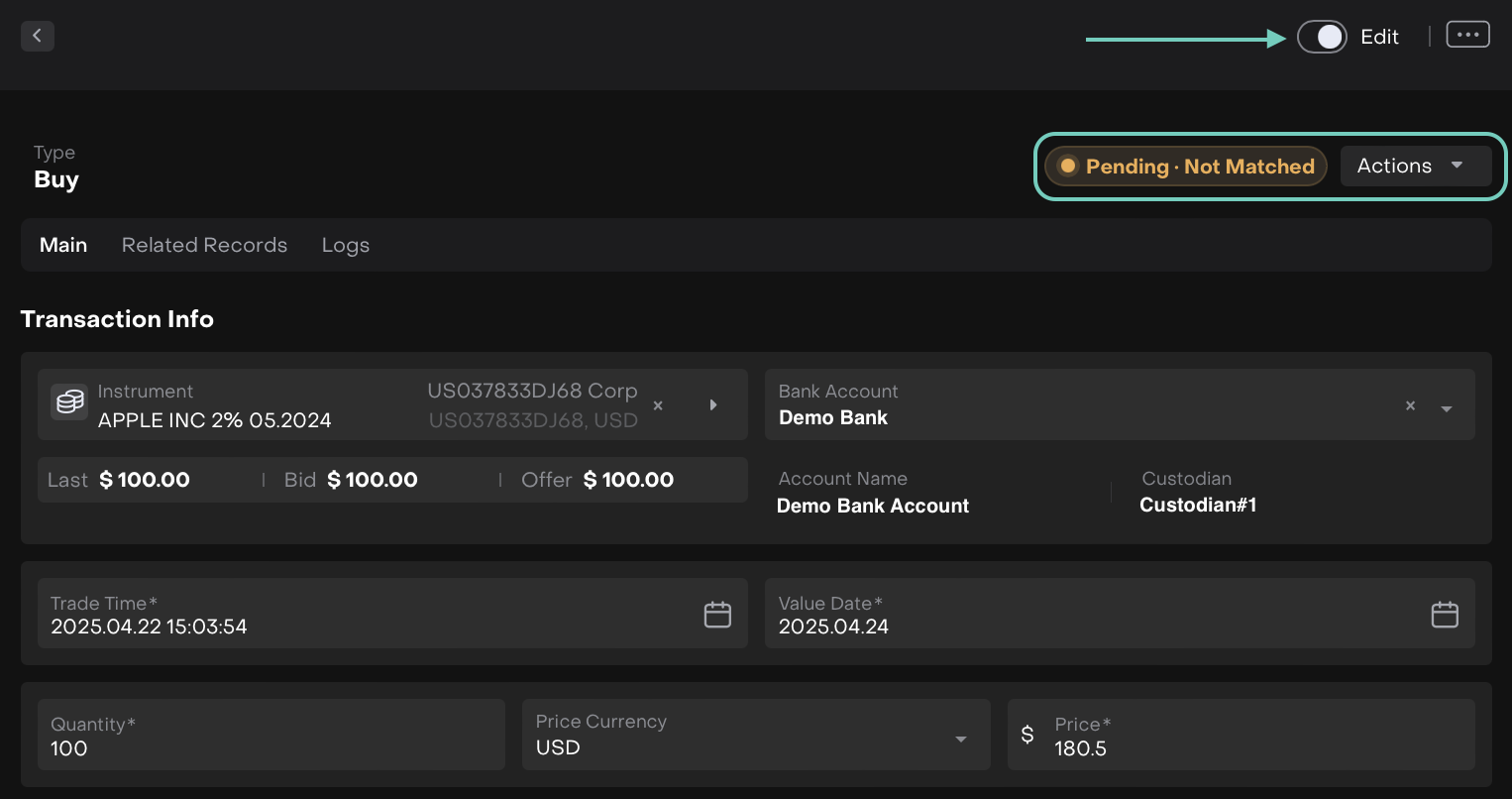Screen dimensions: 1512x799
Task: Open instrument details with the right arrow
Action: (x=713, y=405)
